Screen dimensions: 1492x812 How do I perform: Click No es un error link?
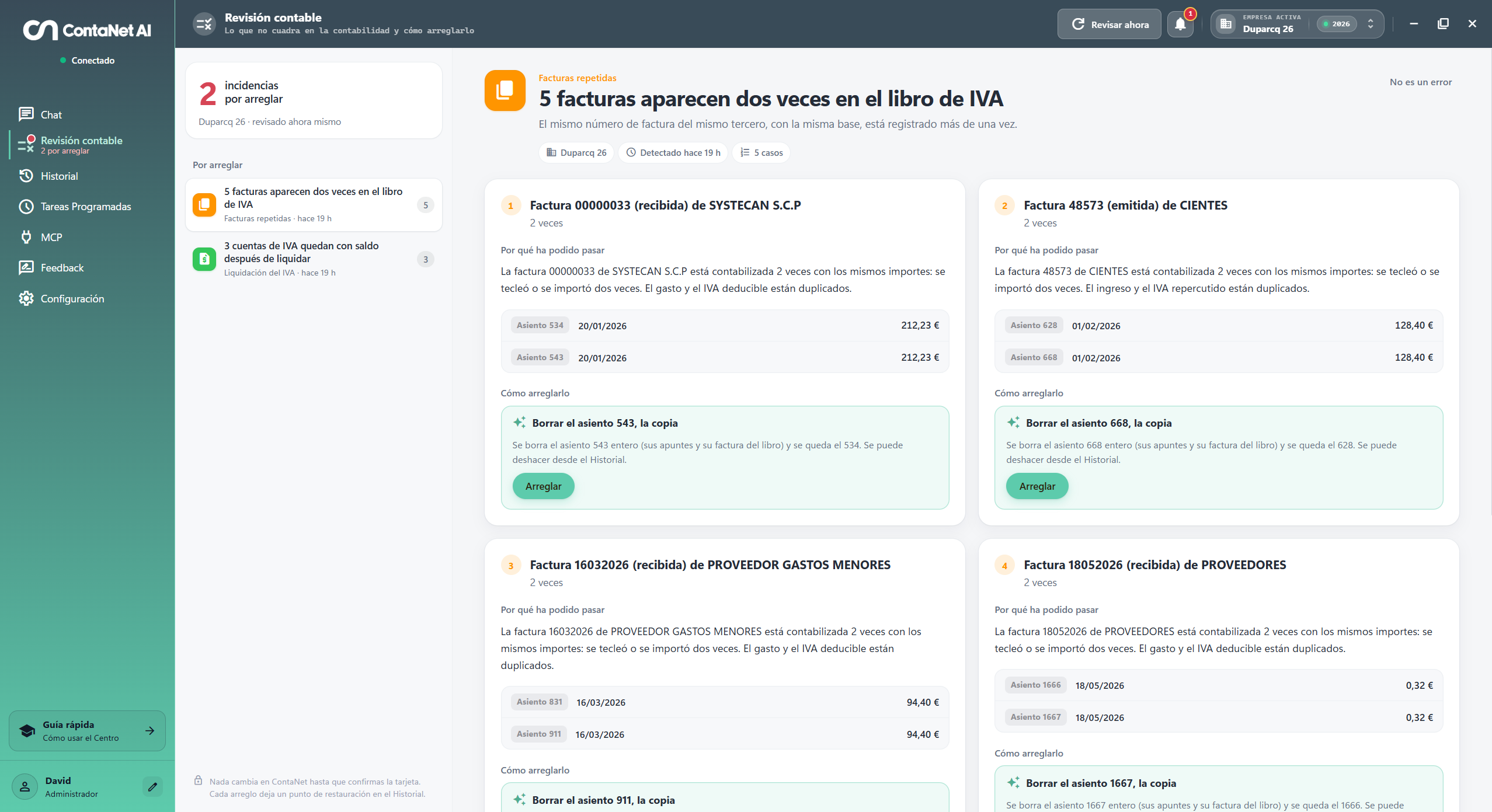pos(1420,82)
